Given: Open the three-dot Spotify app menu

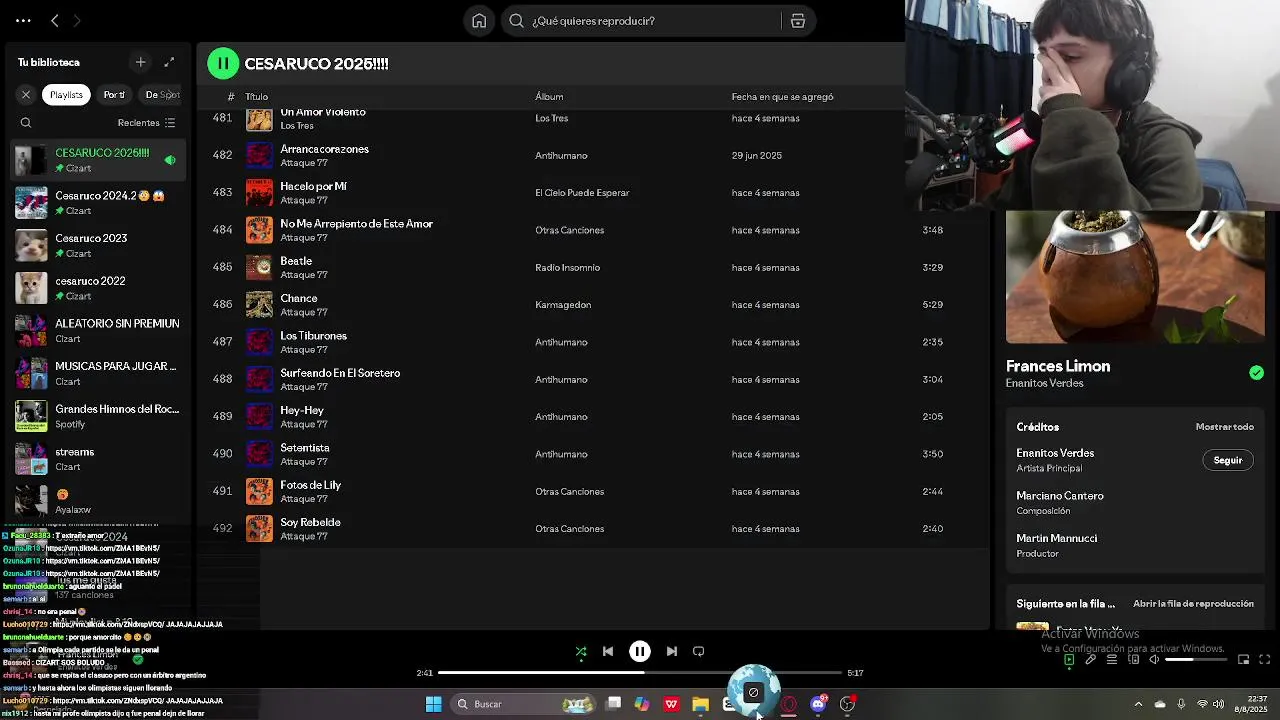Looking at the screenshot, I should (x=23, y=20).
